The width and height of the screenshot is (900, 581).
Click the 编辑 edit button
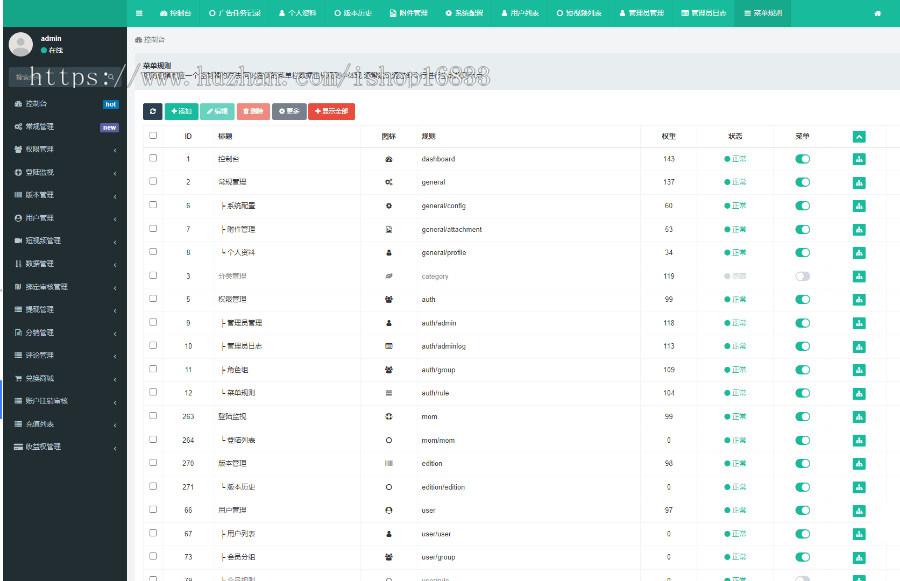point(218,111)
